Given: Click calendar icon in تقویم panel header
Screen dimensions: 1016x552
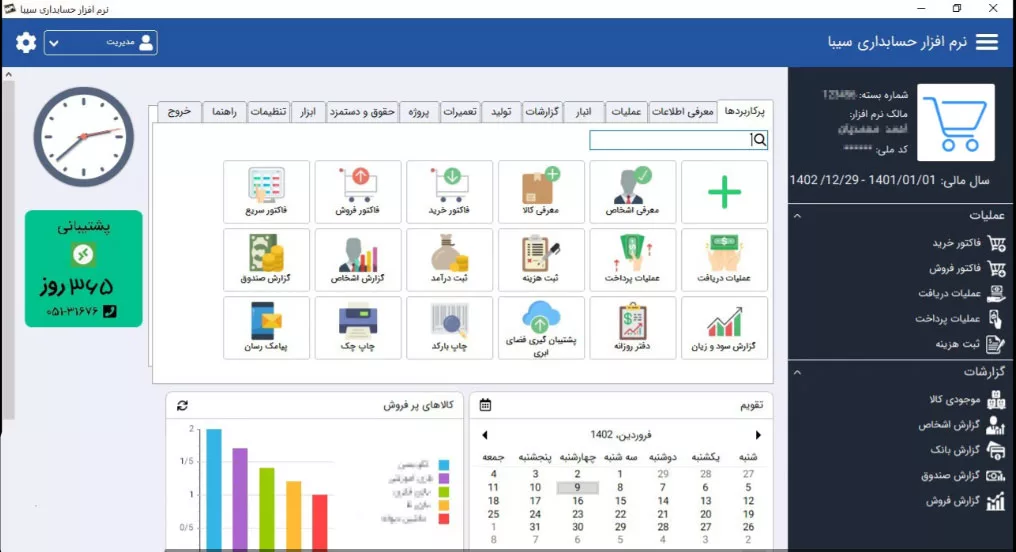Looking at the screenshot, I should [485, 406].
